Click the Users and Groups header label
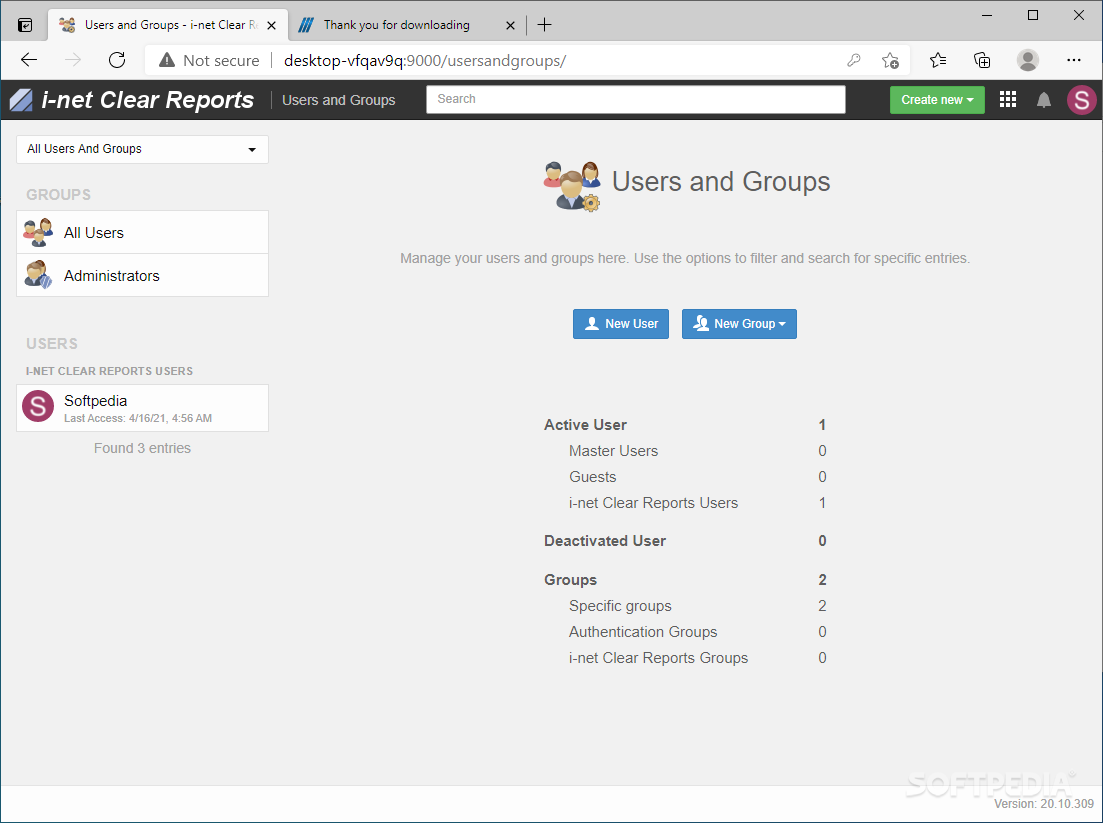This screenshot has height=823, width=1103. (x=338, y=101)
